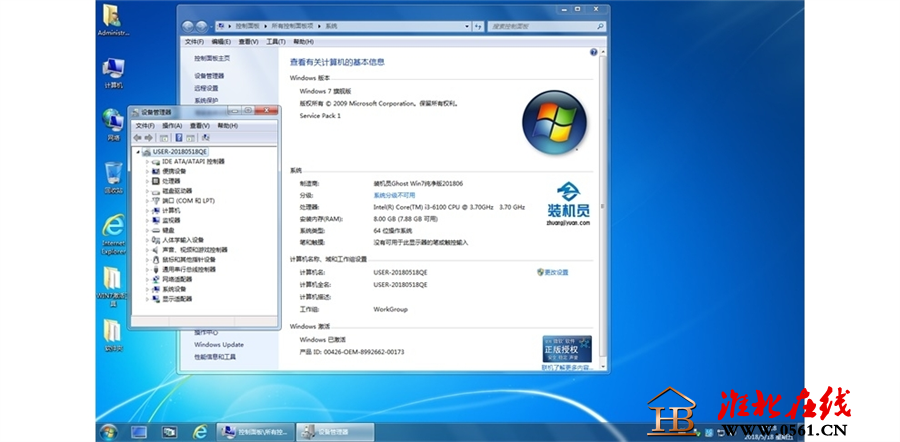This screenshot has height=442, width=900.
Task: Collapse the USER-20180518QE root node
Action: 138,152
